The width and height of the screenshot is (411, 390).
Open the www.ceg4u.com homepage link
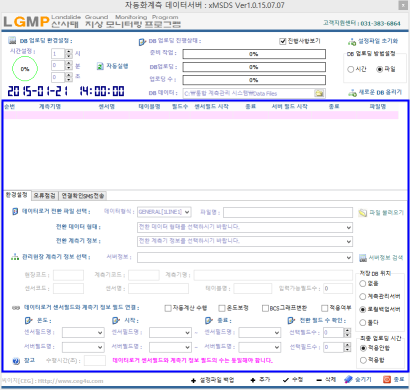tap(70, 381)
